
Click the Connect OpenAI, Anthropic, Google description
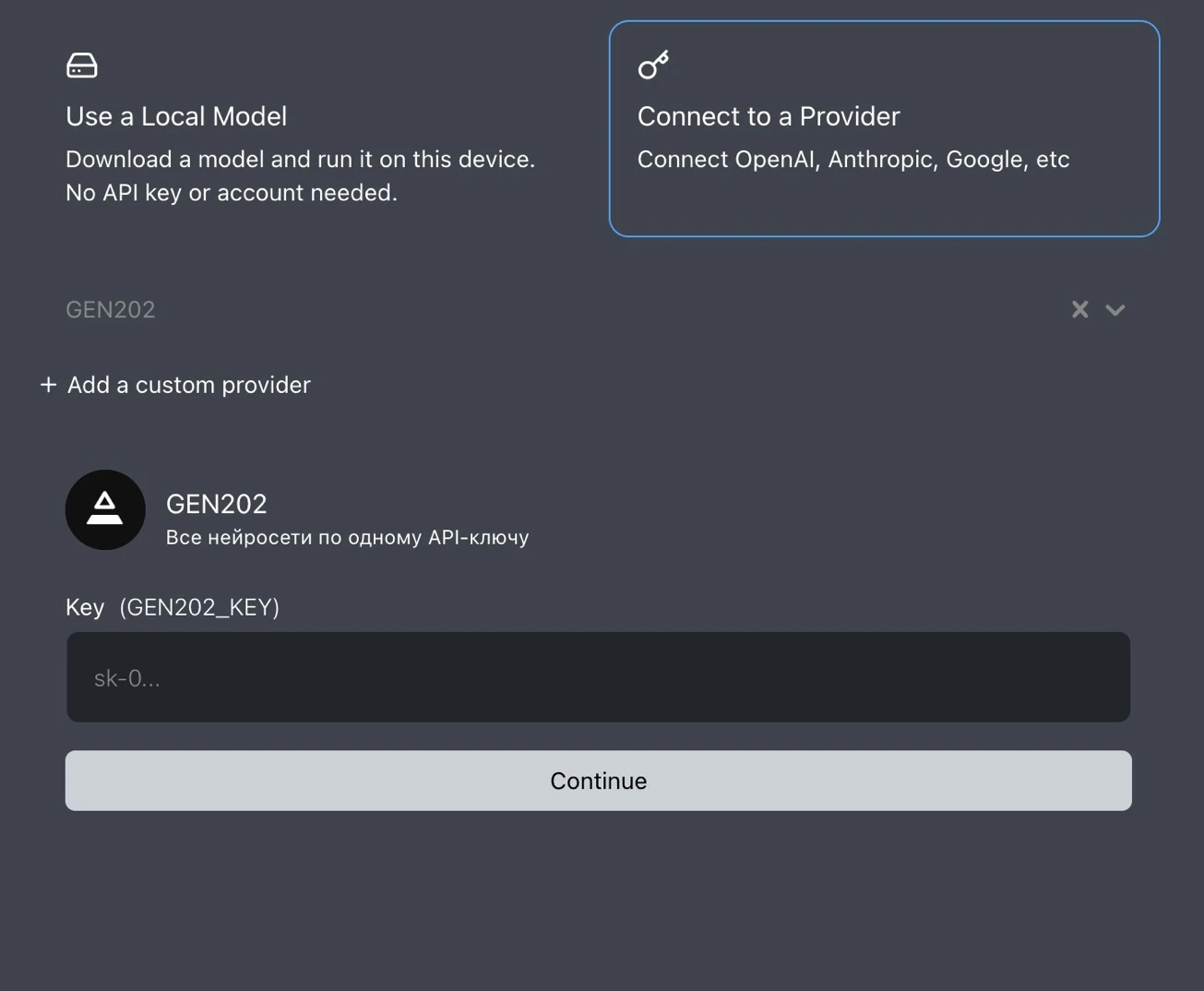[853, 159]
